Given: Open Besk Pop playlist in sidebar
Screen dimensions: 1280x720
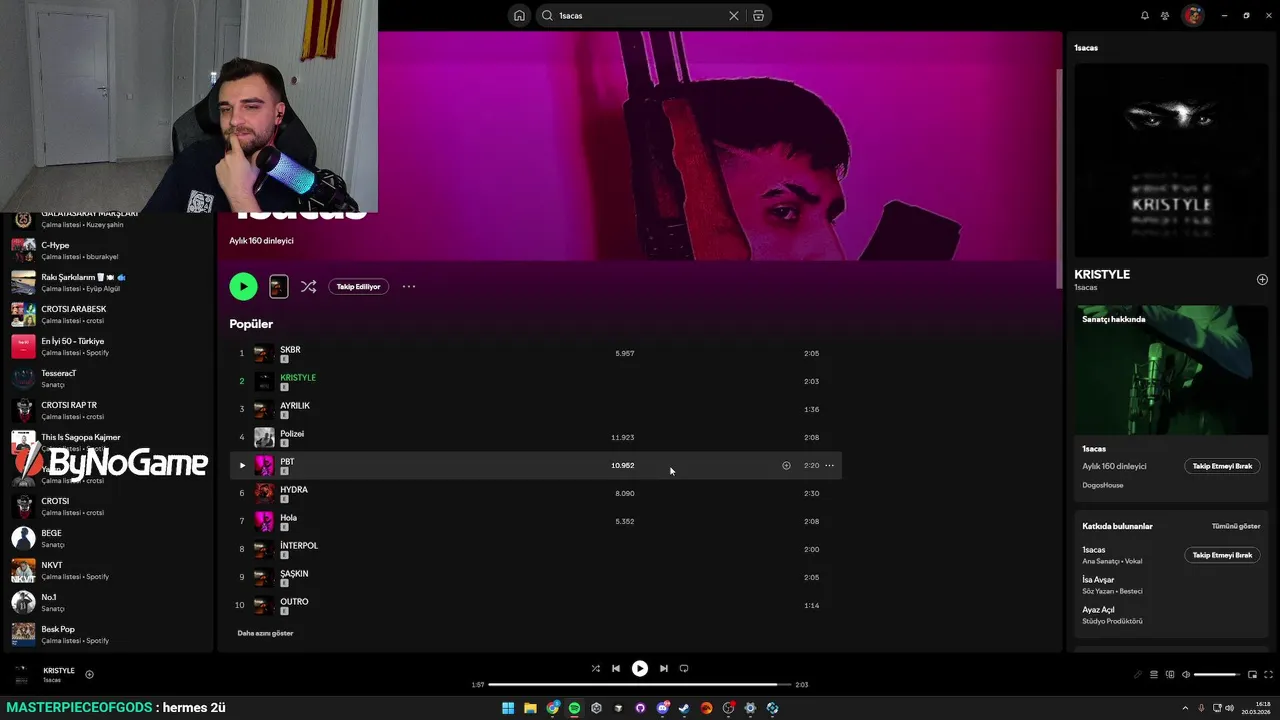Looking at the screenshot, I should (x=110, y=634).
